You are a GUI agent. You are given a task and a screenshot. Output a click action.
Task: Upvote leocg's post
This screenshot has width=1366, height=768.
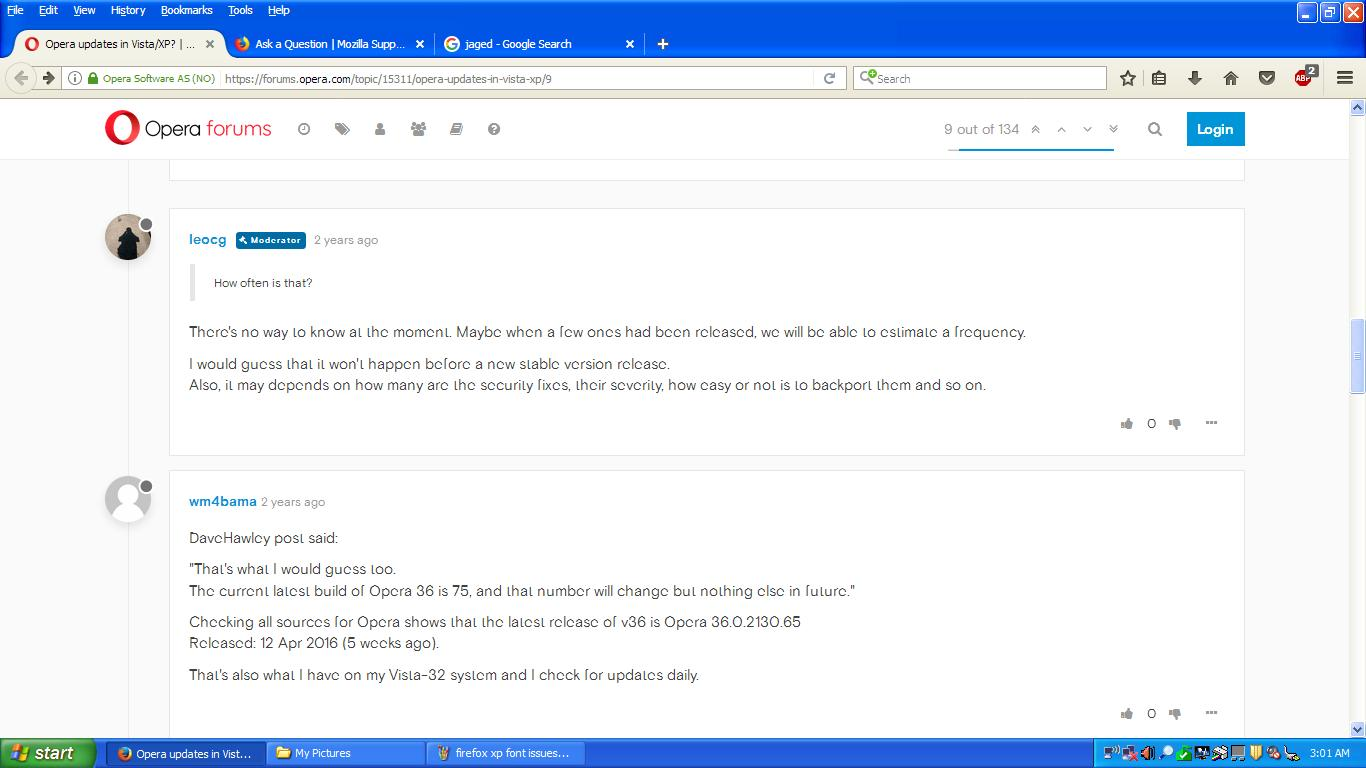(1127, 423)
